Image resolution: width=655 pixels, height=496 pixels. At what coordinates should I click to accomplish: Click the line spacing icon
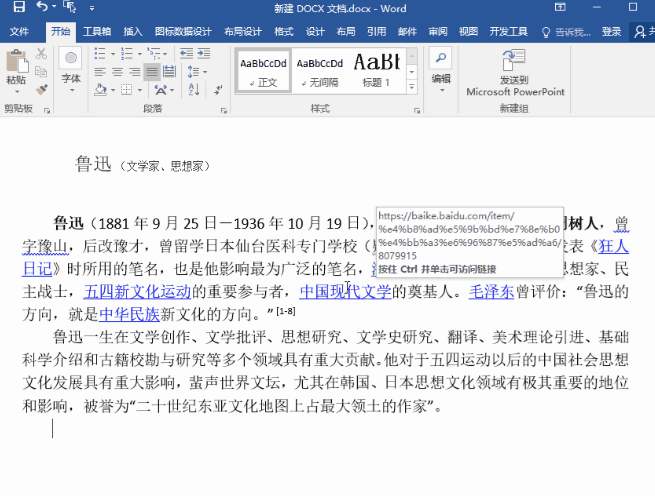coord(193,72)
